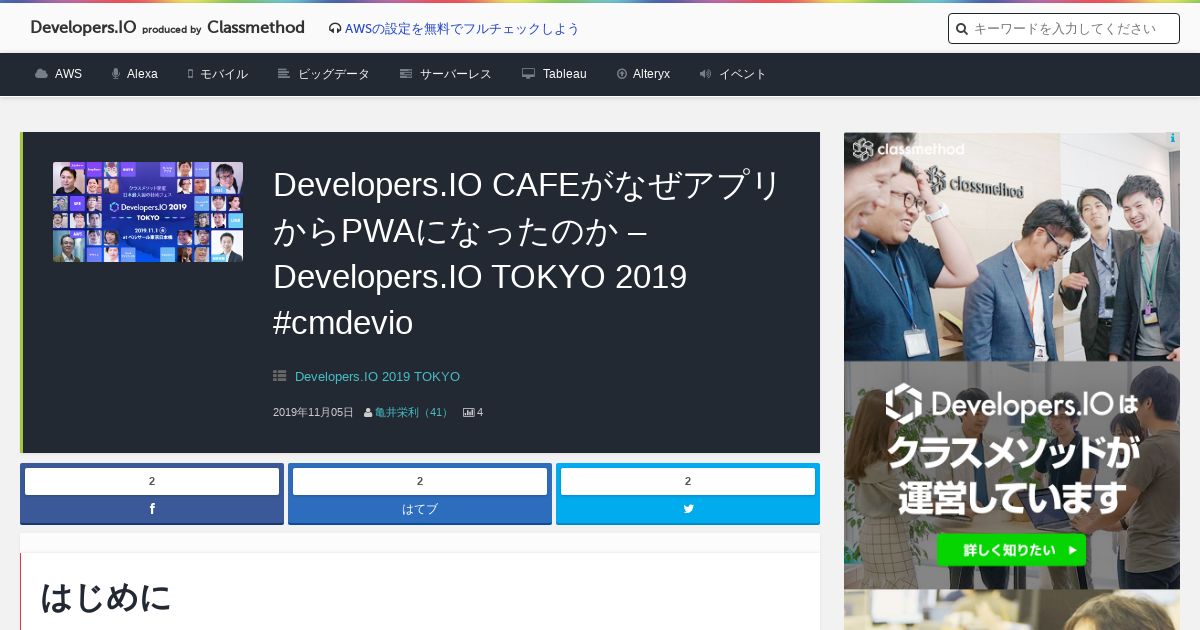Viewport: 1200px width, 630px height.
Task: Click the Twitter share count box
Action: tap(688, 481)
